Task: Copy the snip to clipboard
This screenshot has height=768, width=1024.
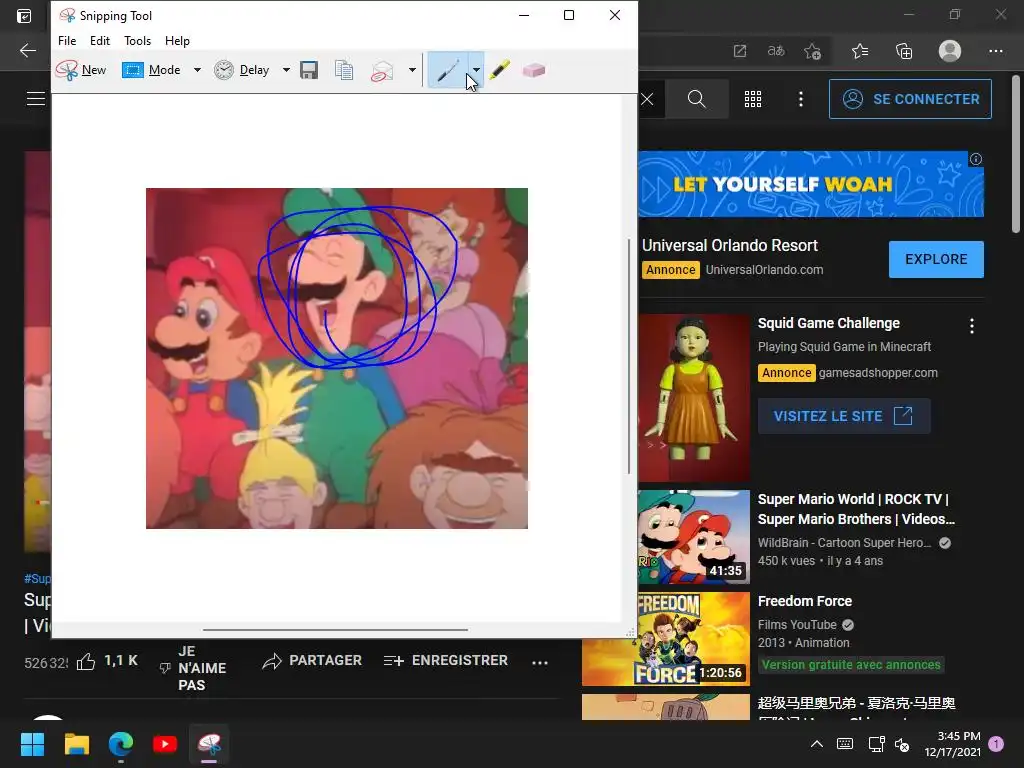Action: pos(344,70)
